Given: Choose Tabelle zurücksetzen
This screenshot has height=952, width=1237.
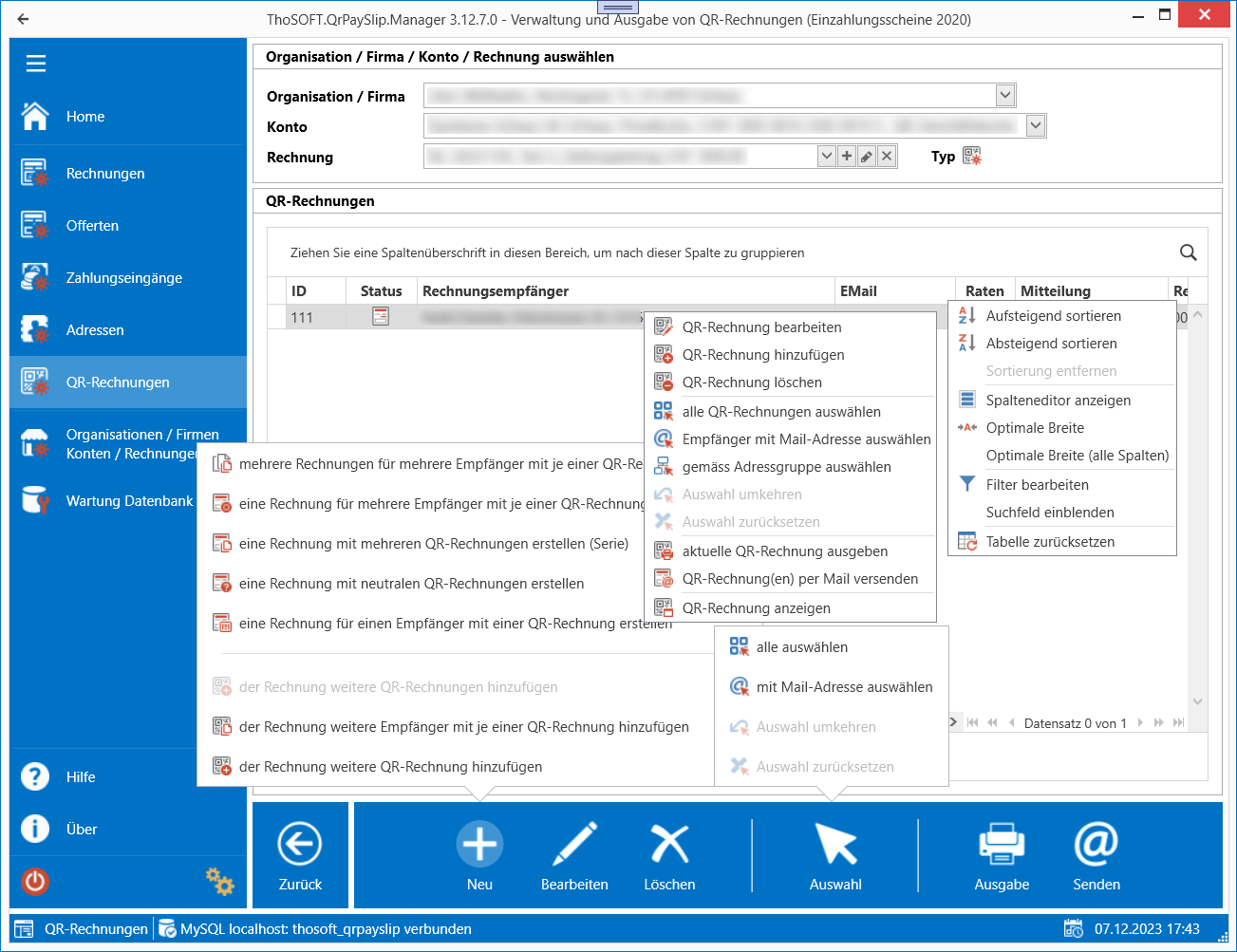Looking at the screenshot, I should [1062, 542].
